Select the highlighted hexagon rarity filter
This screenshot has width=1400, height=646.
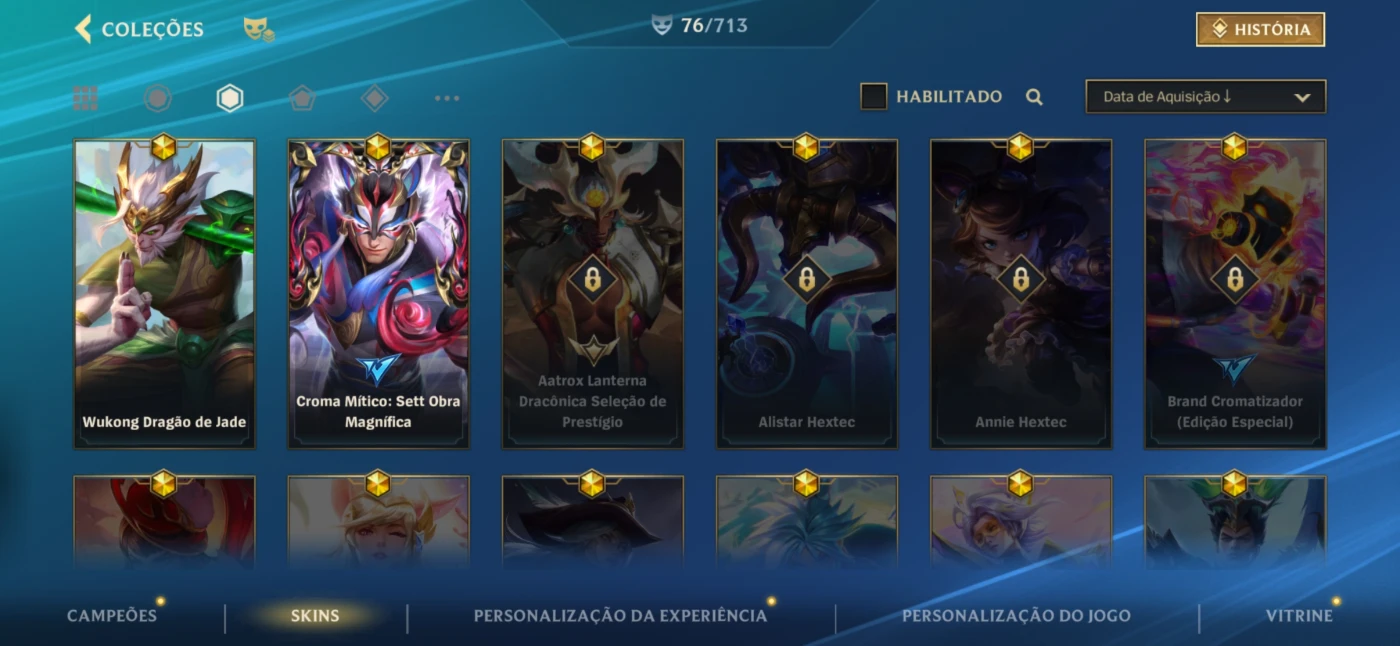[x=230, y=98]
